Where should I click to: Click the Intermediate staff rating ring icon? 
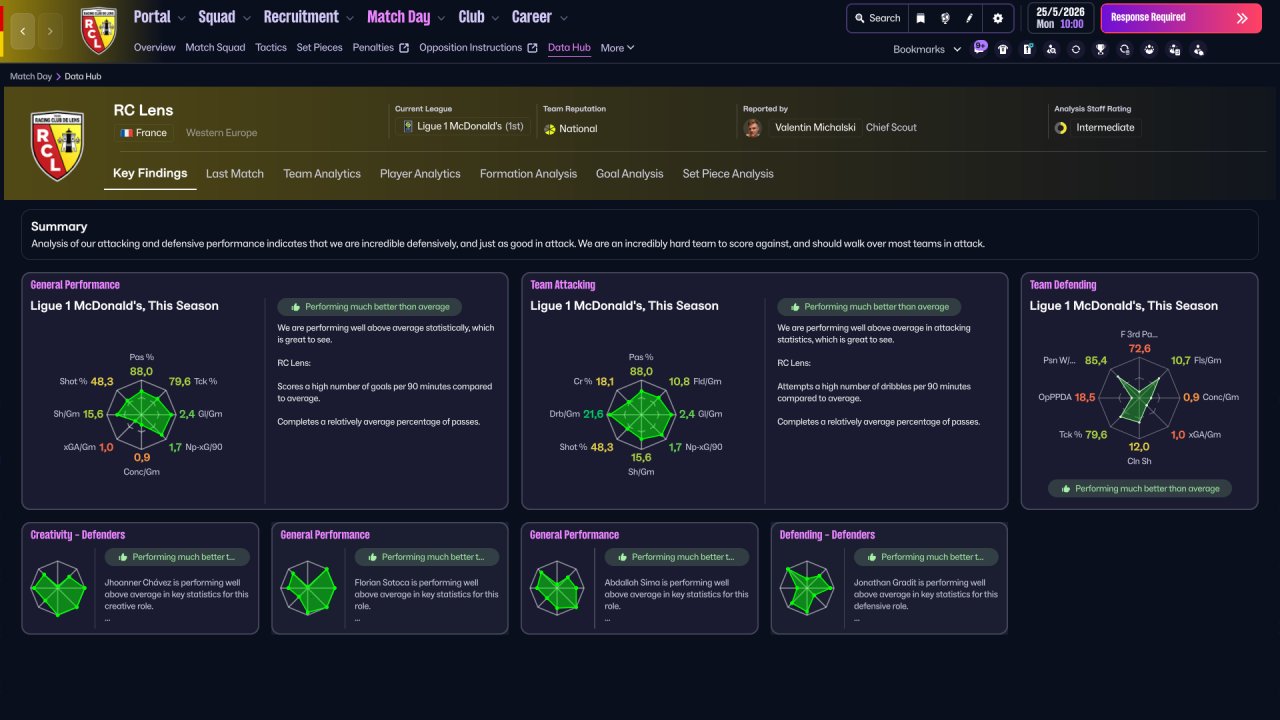(x=1062, y=128)
